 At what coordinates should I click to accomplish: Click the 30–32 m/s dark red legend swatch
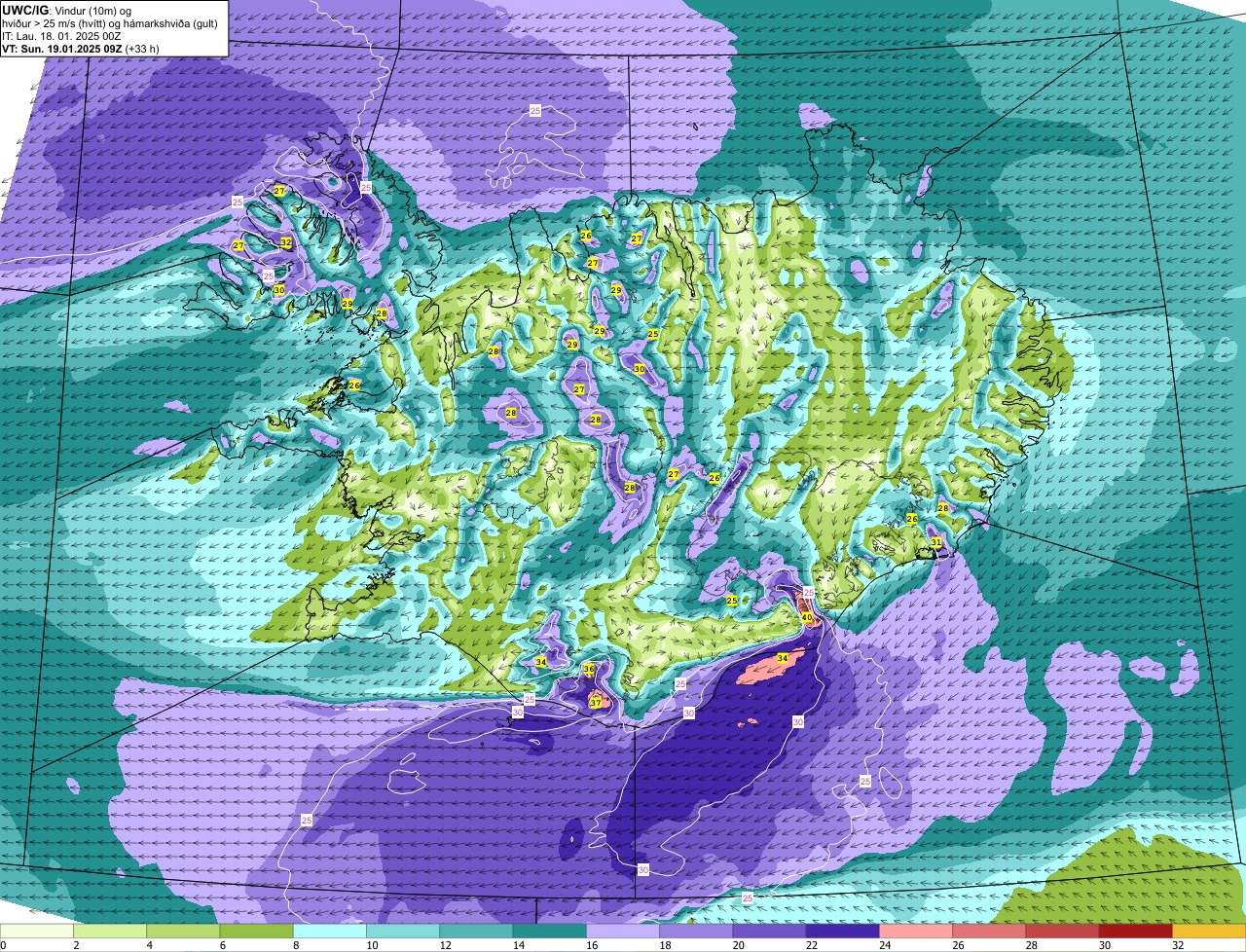click(x=1136, y=932)
